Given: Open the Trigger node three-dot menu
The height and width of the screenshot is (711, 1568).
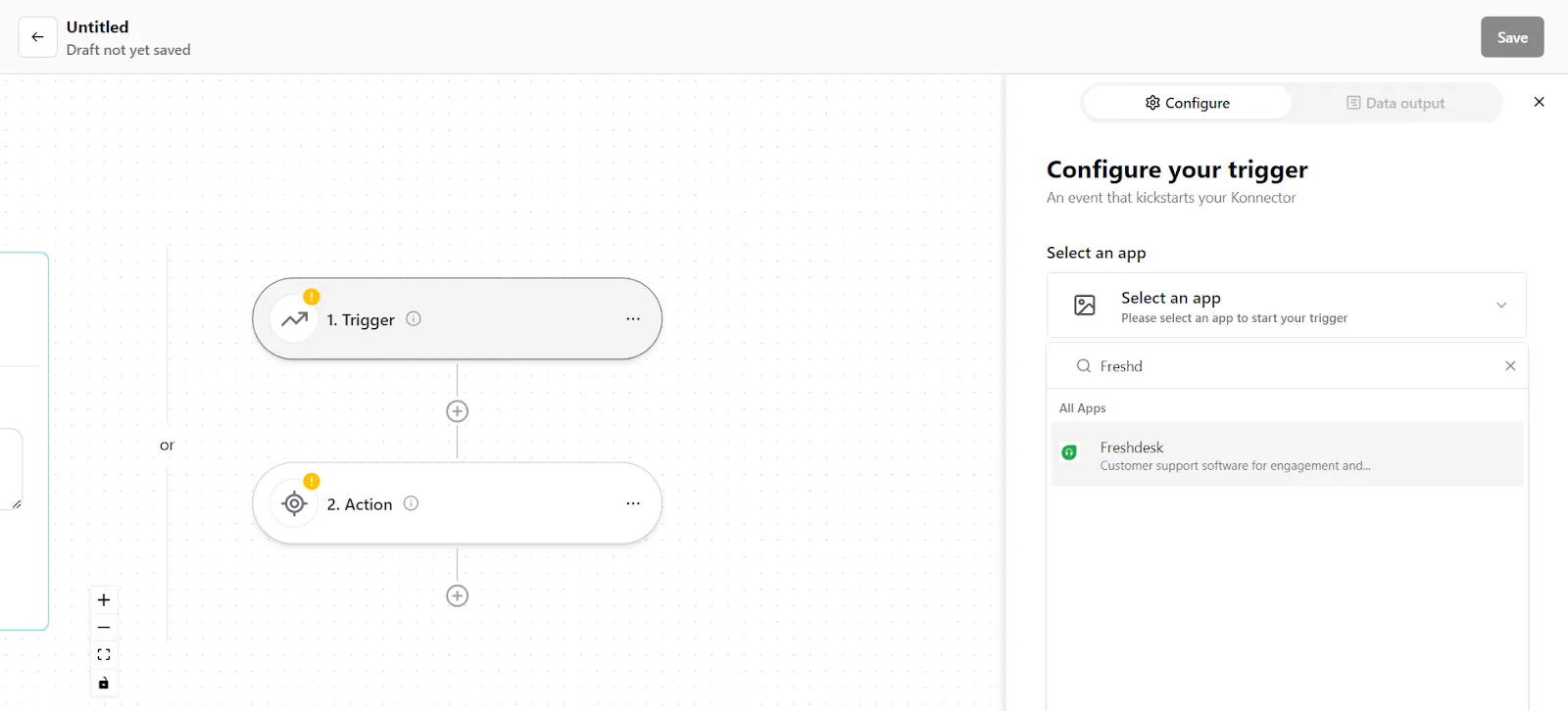Looking at the screenshot, I should (x=633, y=319).
